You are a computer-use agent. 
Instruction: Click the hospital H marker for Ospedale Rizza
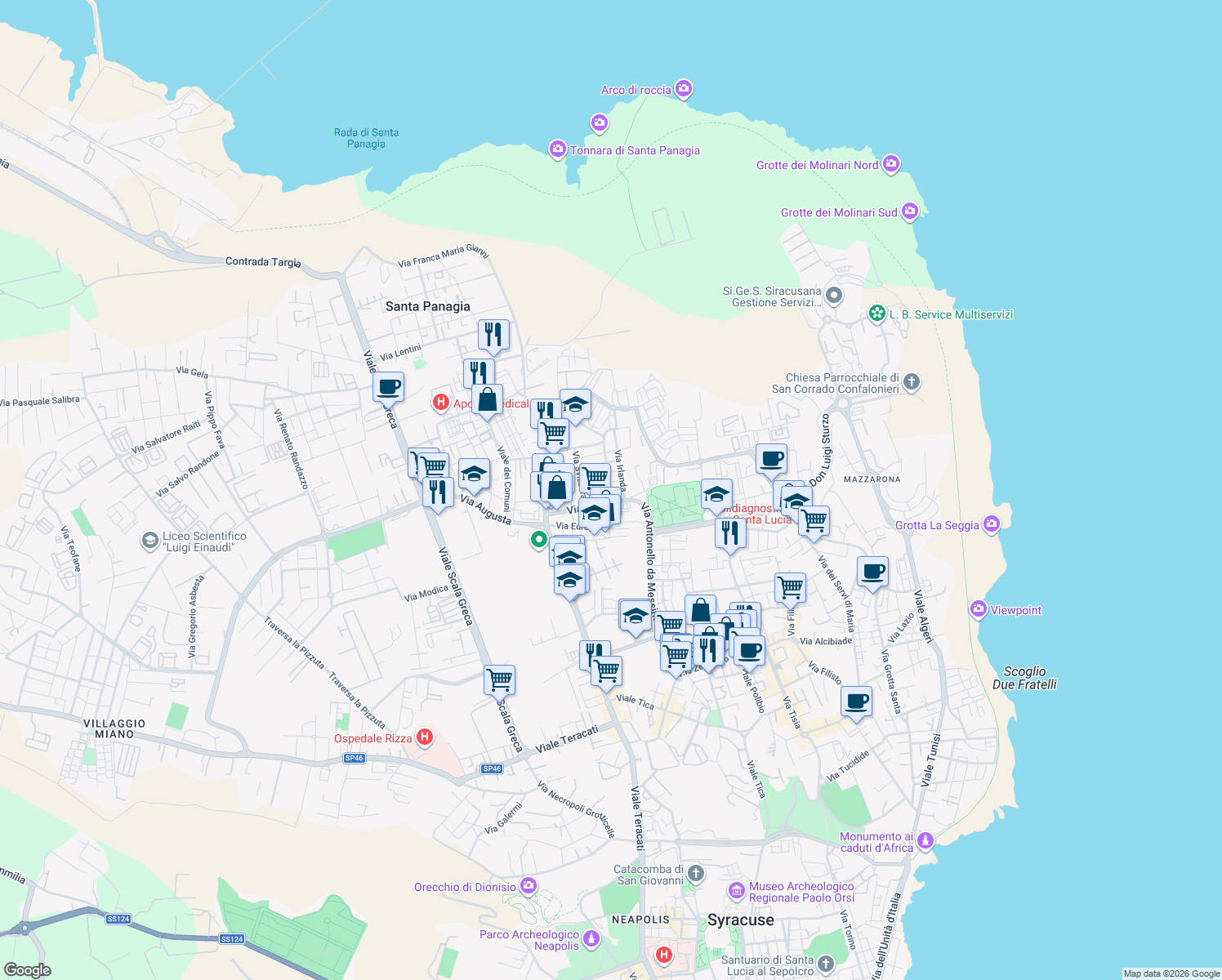click(x=426, y=736)
